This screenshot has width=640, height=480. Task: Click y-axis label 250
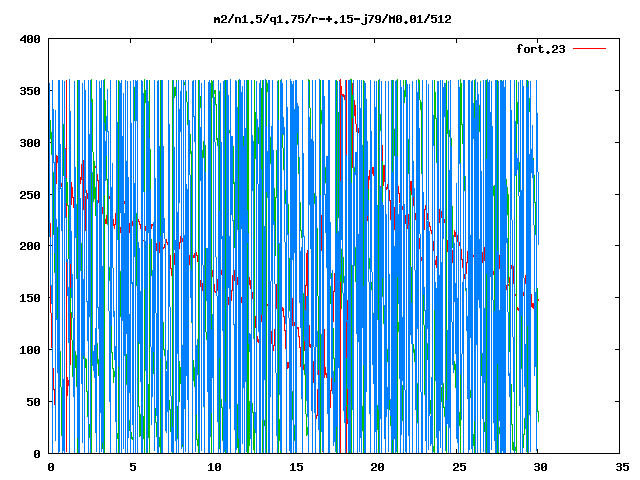pyautogui.click(x=30, y=195)
